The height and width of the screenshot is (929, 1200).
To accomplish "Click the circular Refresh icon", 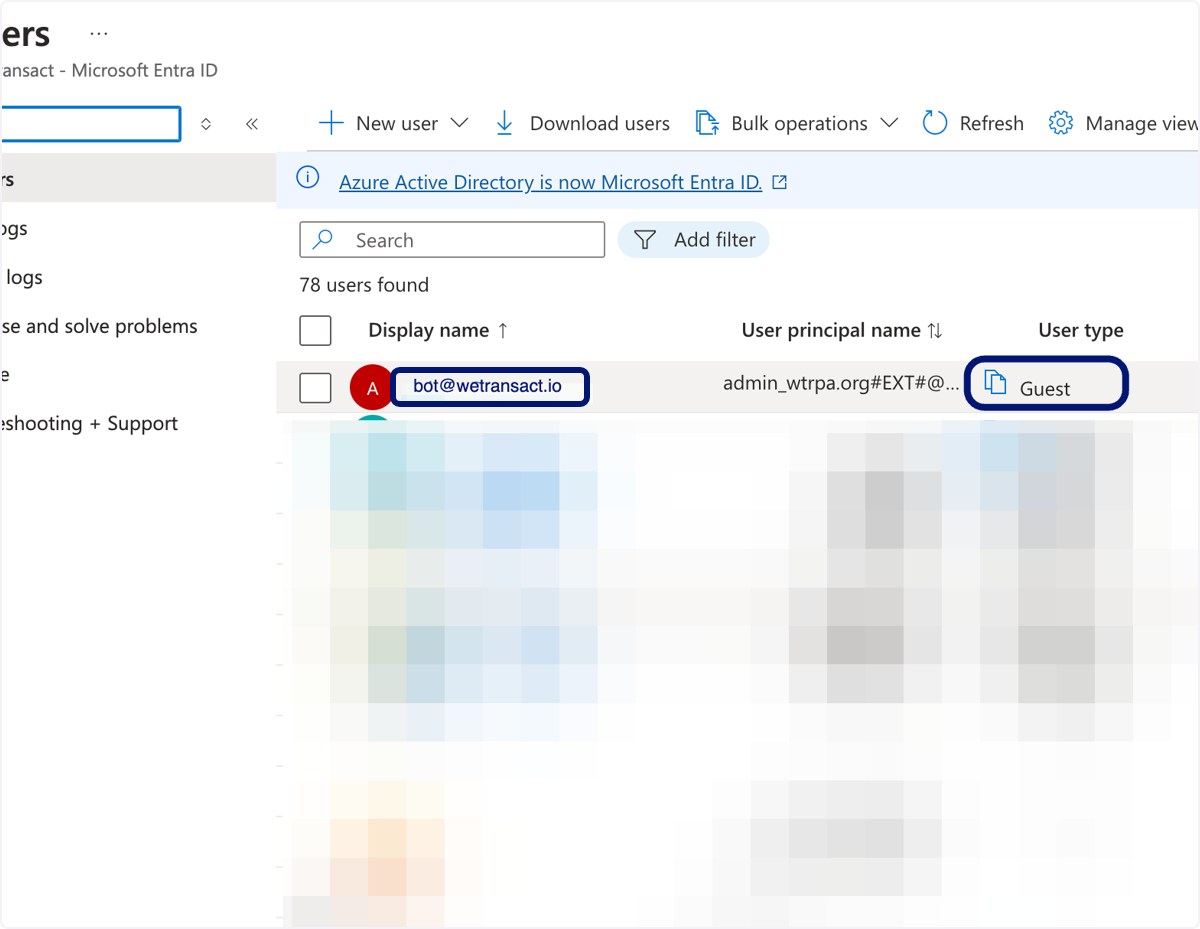I will [935, 123].
